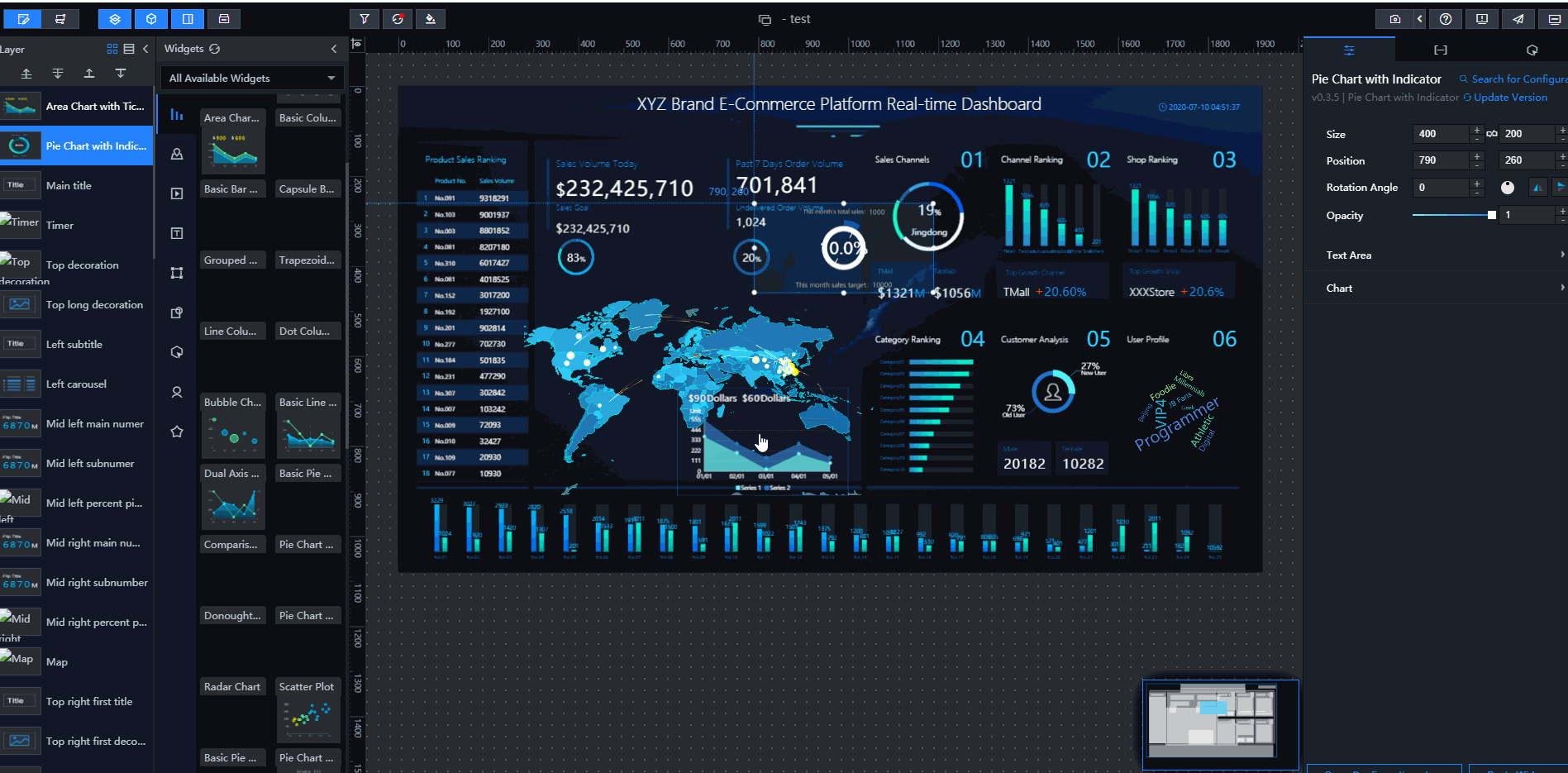Screen dimensions: 1568x773
Task: Toggle the Widgets cube panel button
Action: point(151,19)
